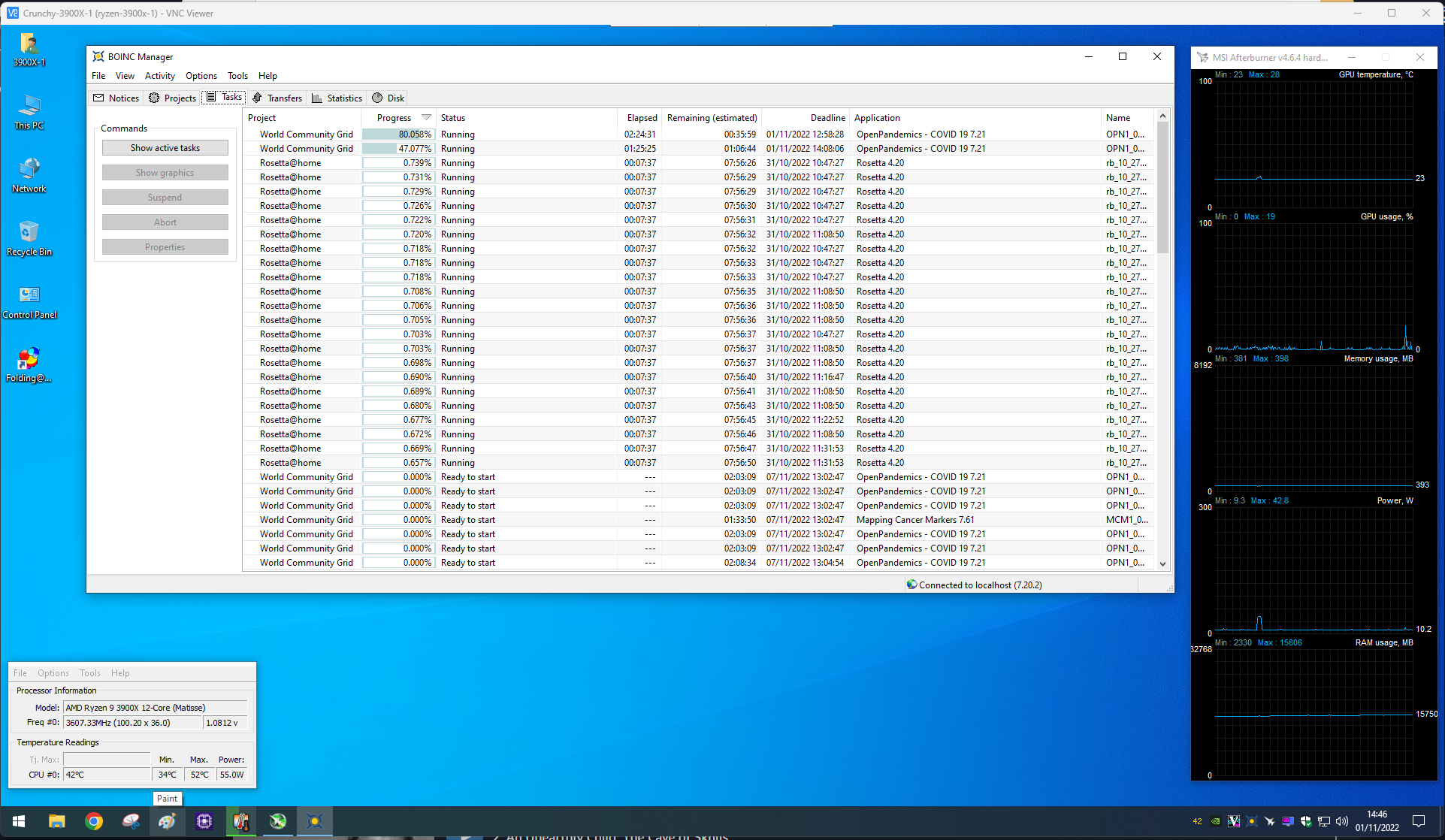Open Paint from the taskbar
The width and height of the screenshot is (1445, 840).
click(167, 821)
